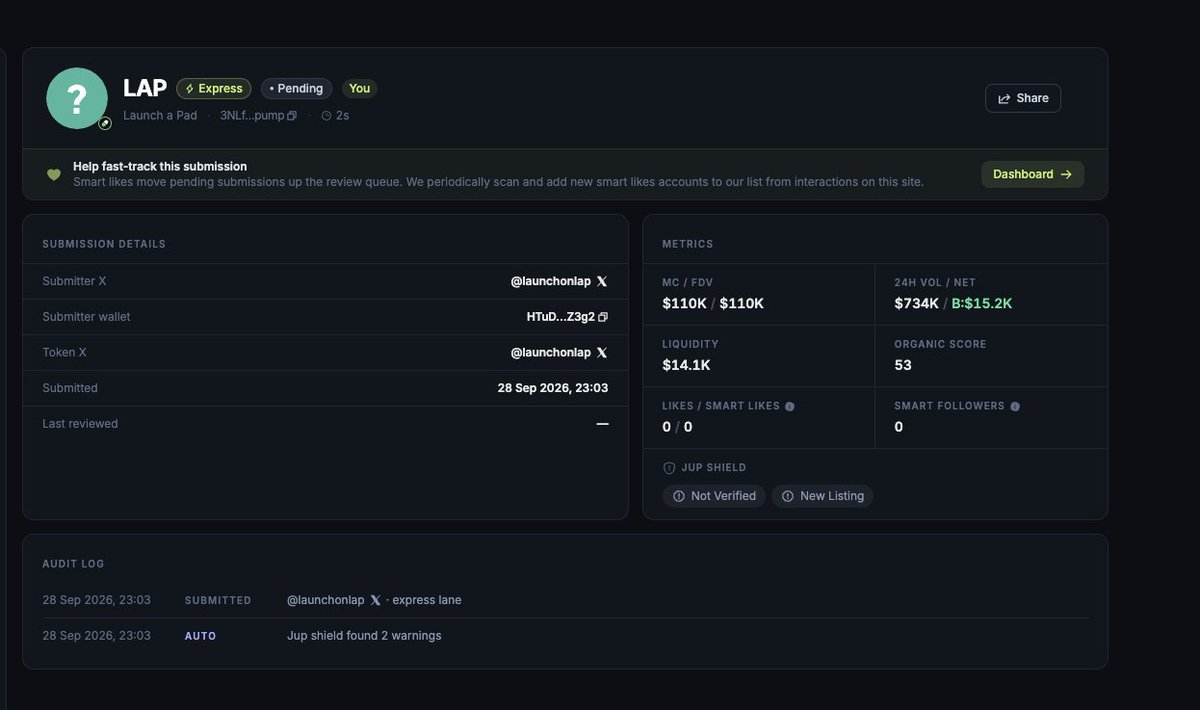Click the New Listing shield chip

(822, 496)
